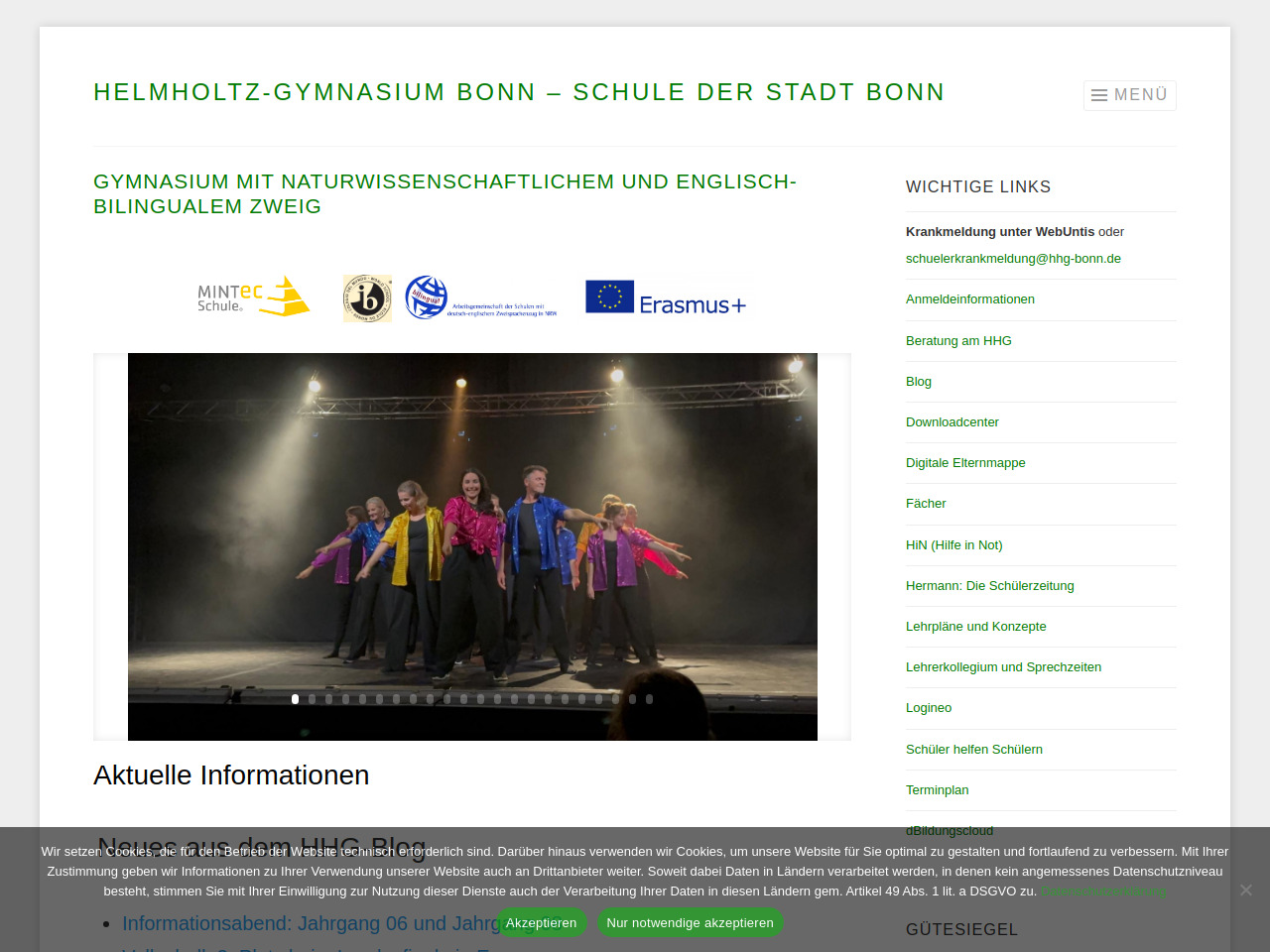The width and height of the screenshot is (1270, 952).
Task: Dismiss cookie banner with X icon
Action: (1245, 891)
